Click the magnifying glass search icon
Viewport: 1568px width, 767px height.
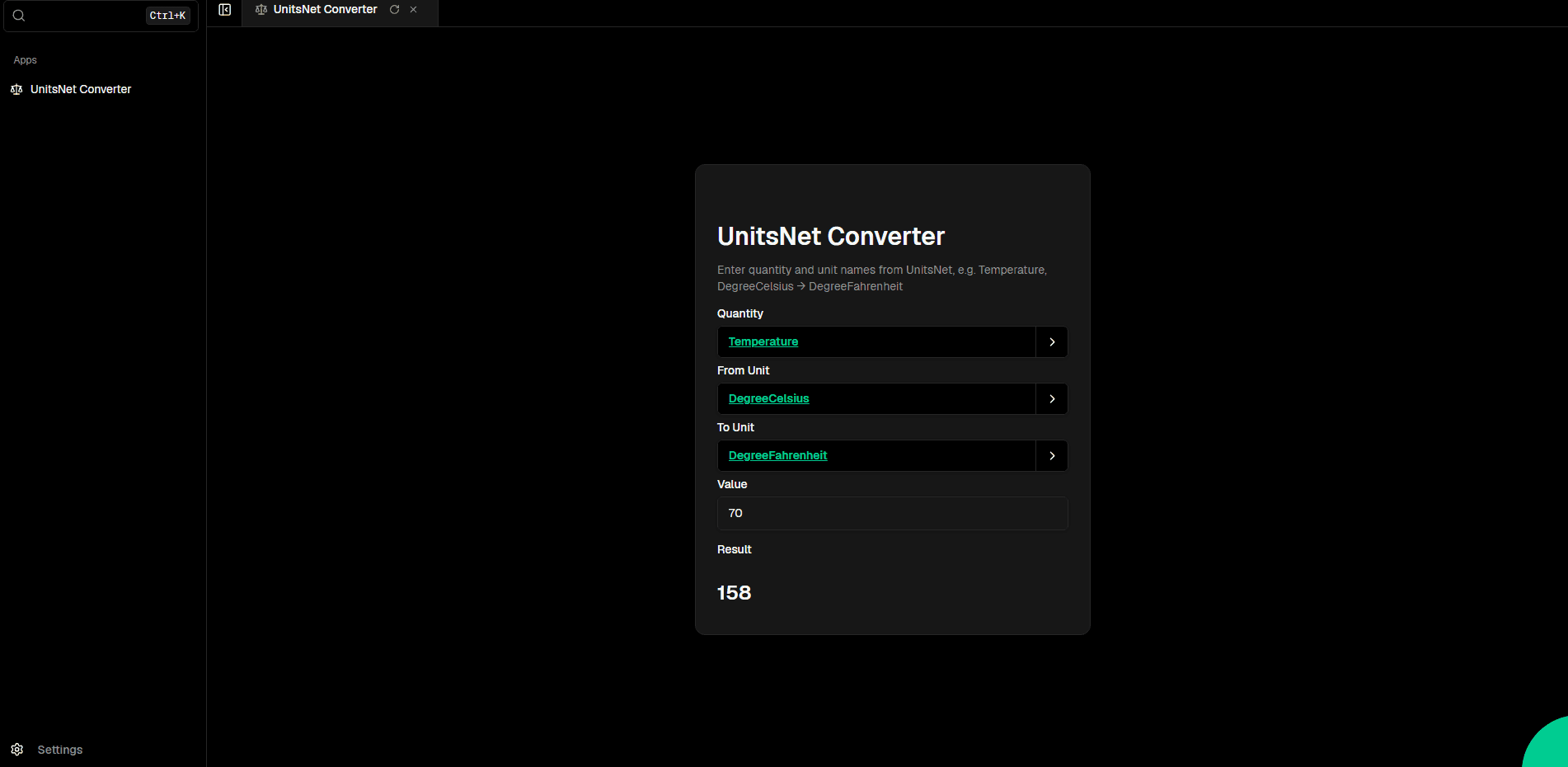18,15
